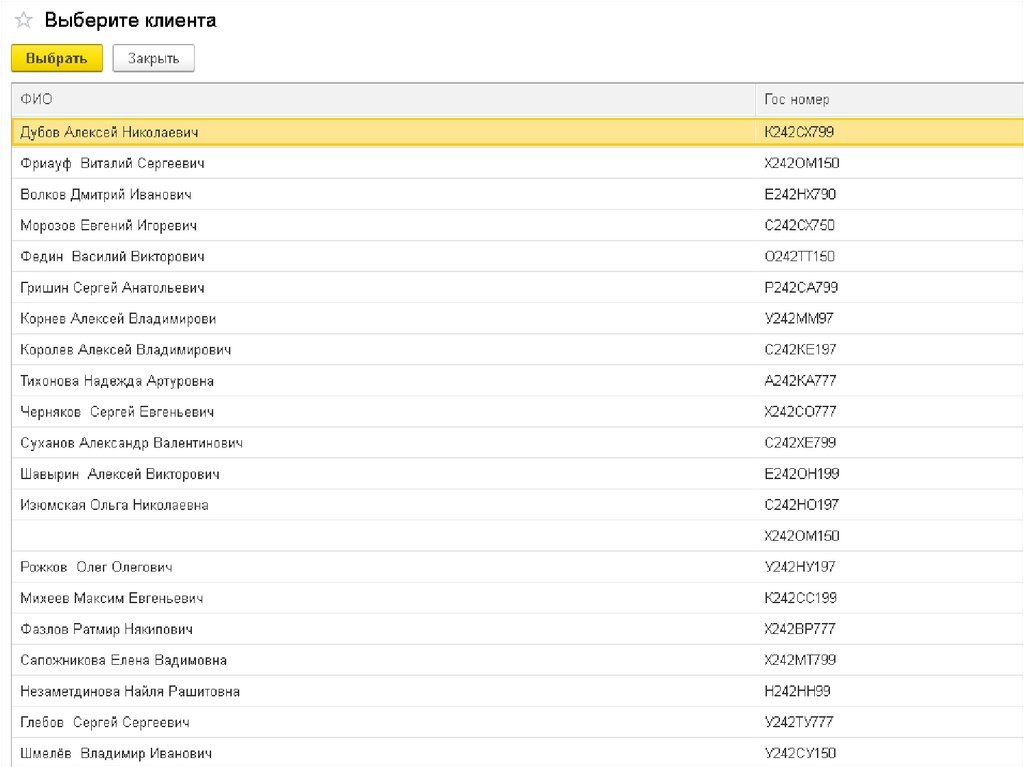Choose Рожков Олег Олегович entry

tap(96, 567)
